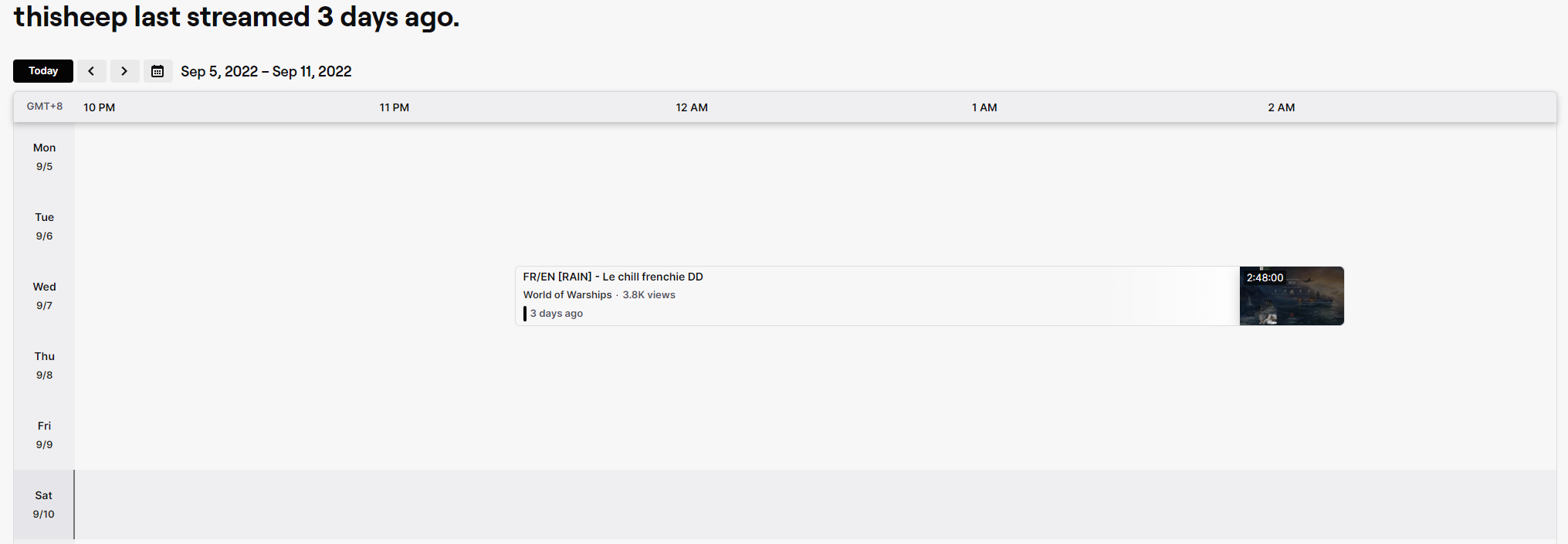1568x544 pixels.
Task: Click the 3.8K views counter
Action: tap(649, 294)
